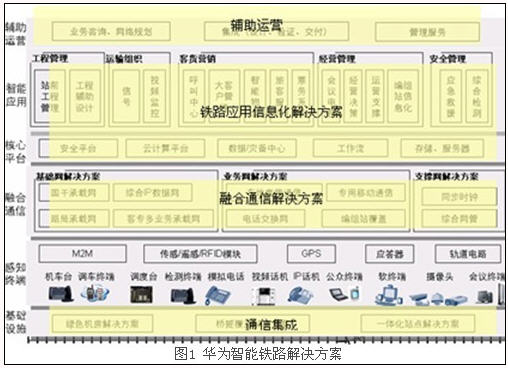The image size is (508, 368).
Task: Select the 调度台 console image
Action: pyautogui.click(x=141, y=294)
